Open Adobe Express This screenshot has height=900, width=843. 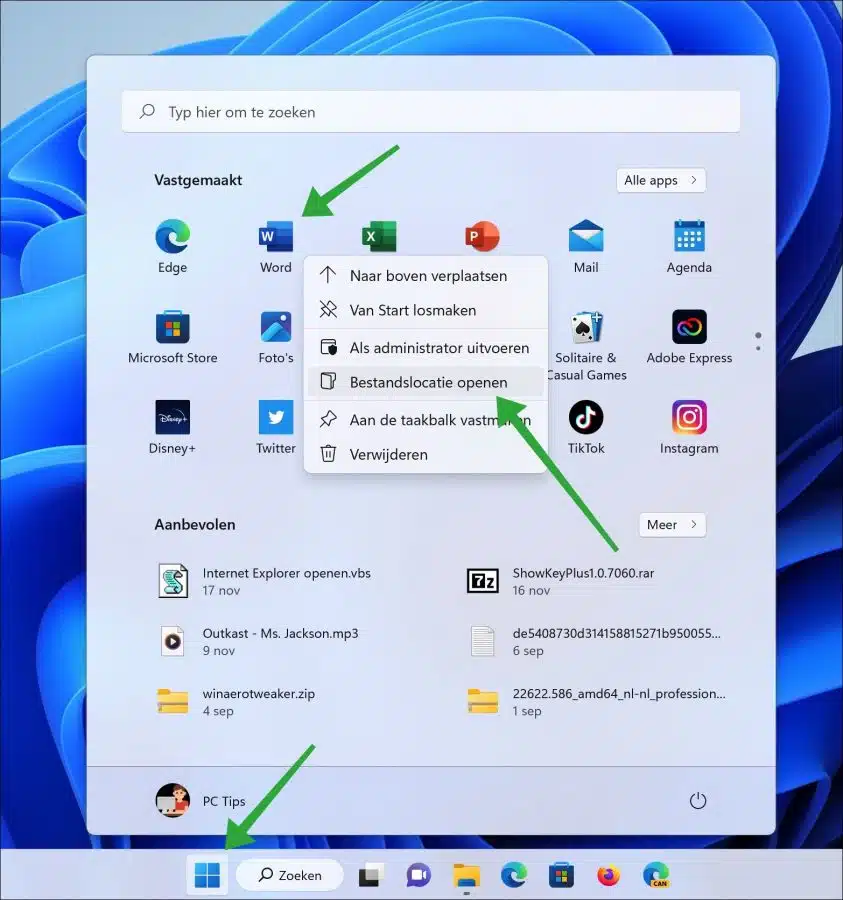(x=689, y=336)
